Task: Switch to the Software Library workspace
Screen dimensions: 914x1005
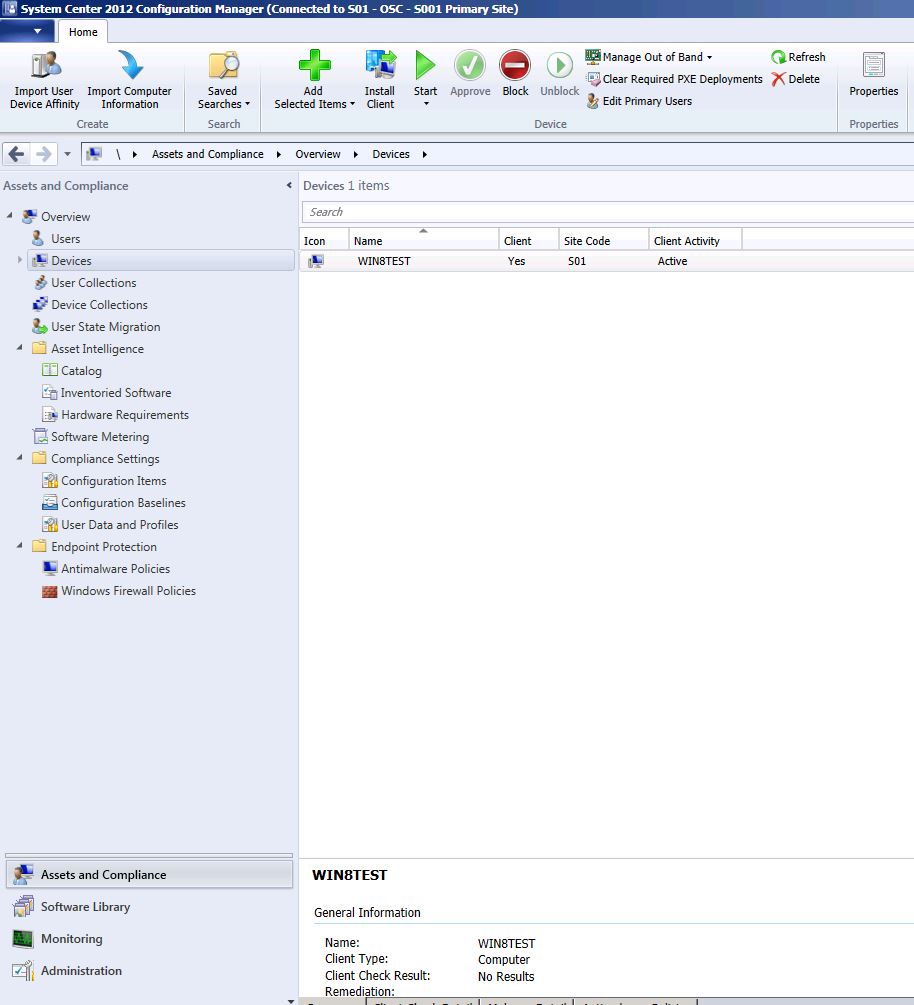Action: pyautogui.click(x=85, y=907)
